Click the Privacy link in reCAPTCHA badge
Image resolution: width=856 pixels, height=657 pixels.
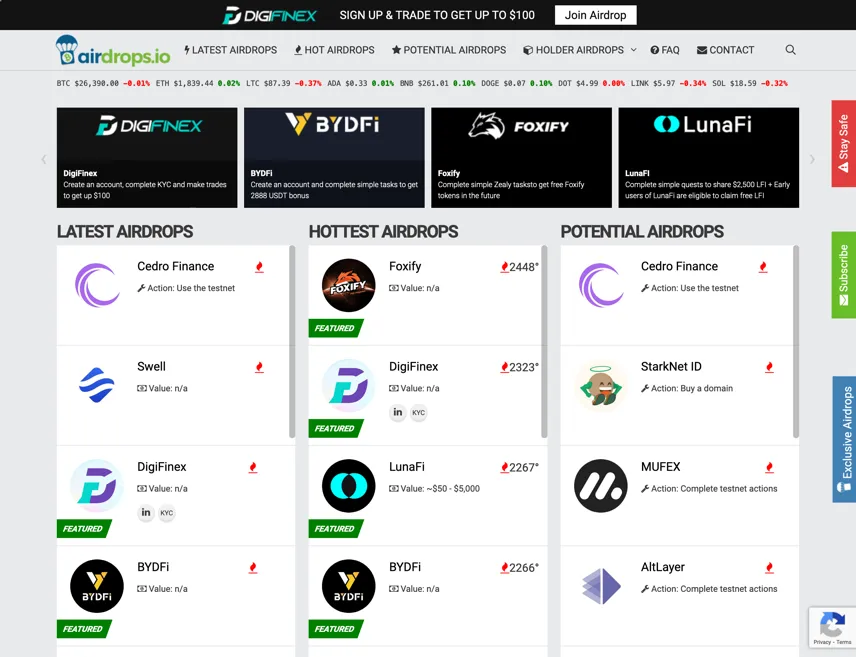pos(822,642)
